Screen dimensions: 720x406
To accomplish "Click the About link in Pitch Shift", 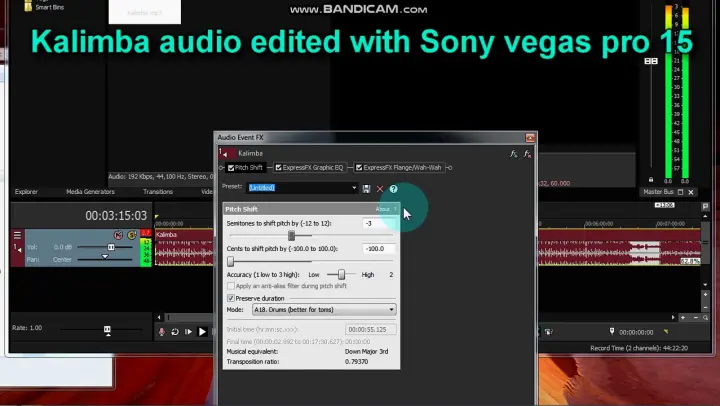I will pyautogui.click(x=382, y=209).
